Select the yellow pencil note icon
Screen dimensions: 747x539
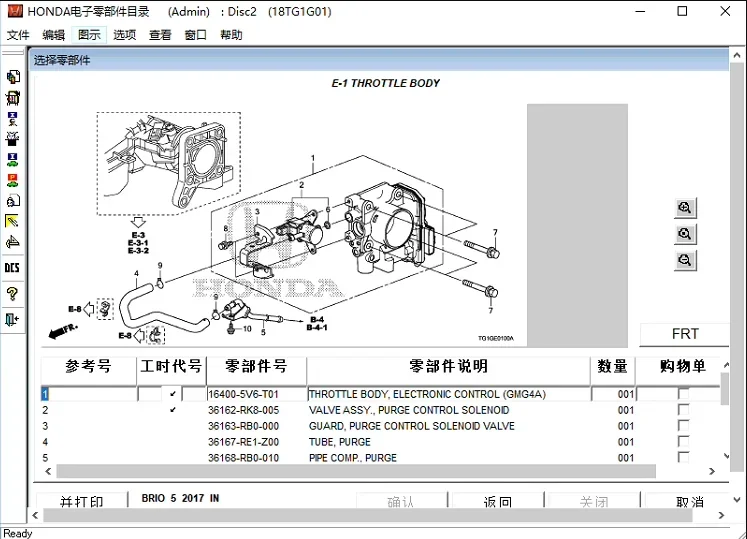click(13, 221)
